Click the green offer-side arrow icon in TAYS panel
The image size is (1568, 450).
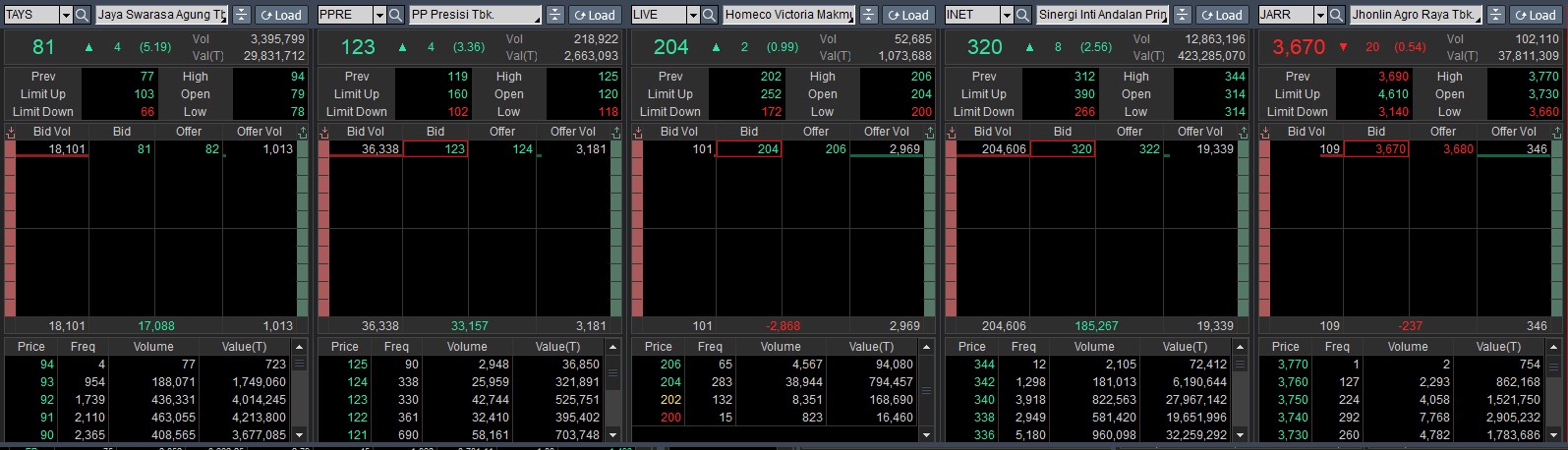tap(303, 132)
